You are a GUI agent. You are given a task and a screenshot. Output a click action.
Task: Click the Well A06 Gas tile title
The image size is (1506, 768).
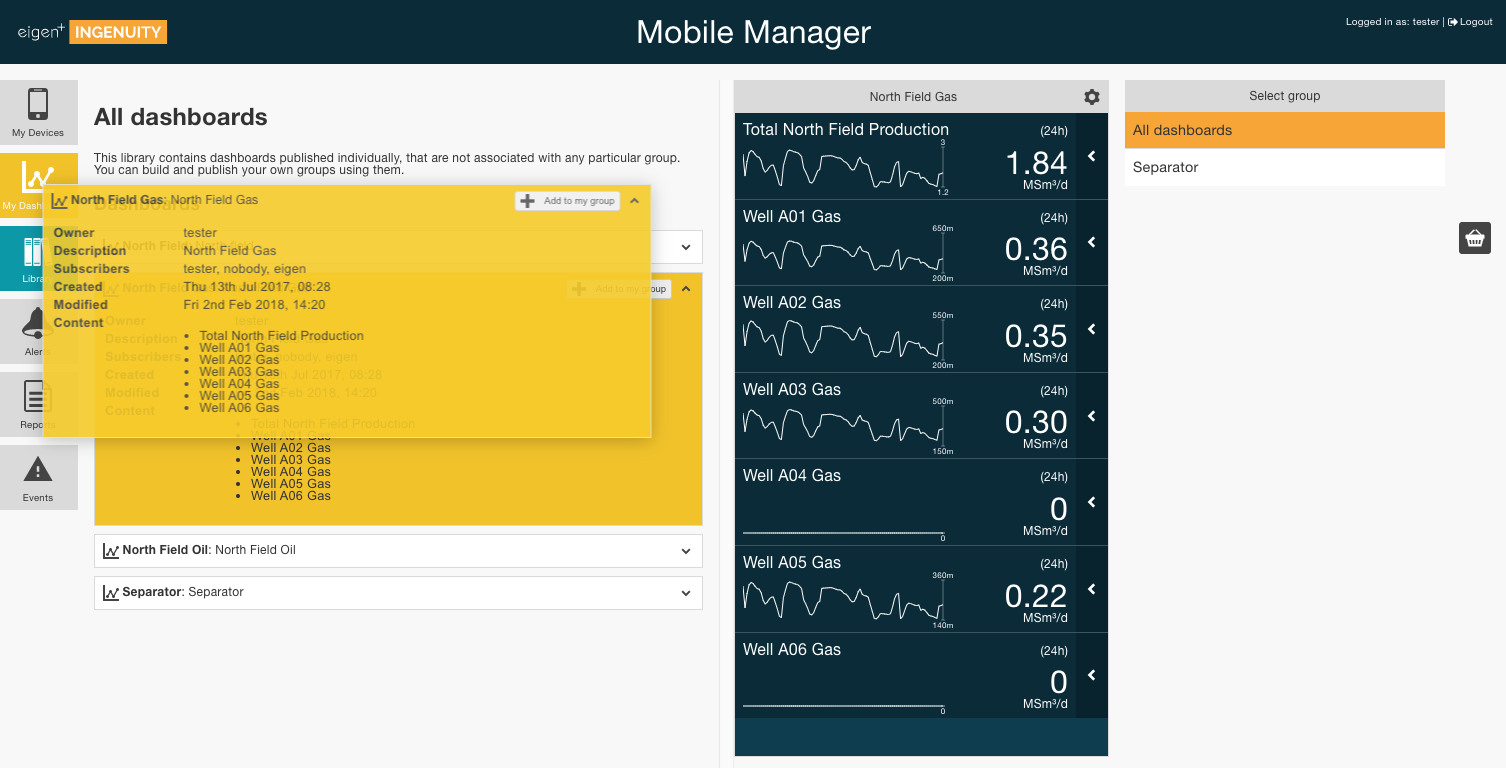[792, 650]
